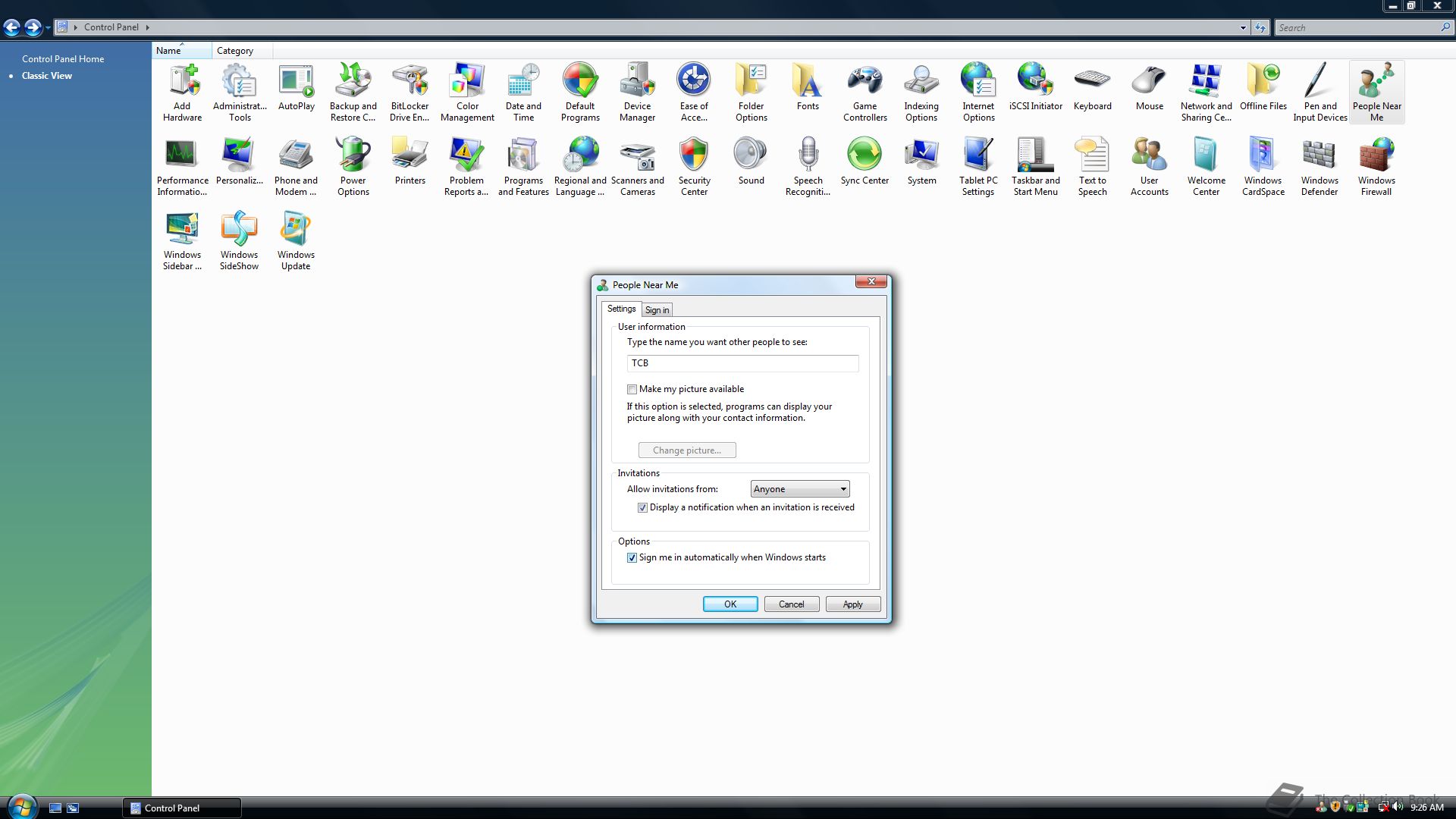Screen dimensions: 1456x819
Task: Open Default Programs icon
Action: pyautogui.click(x=580, y=92)
